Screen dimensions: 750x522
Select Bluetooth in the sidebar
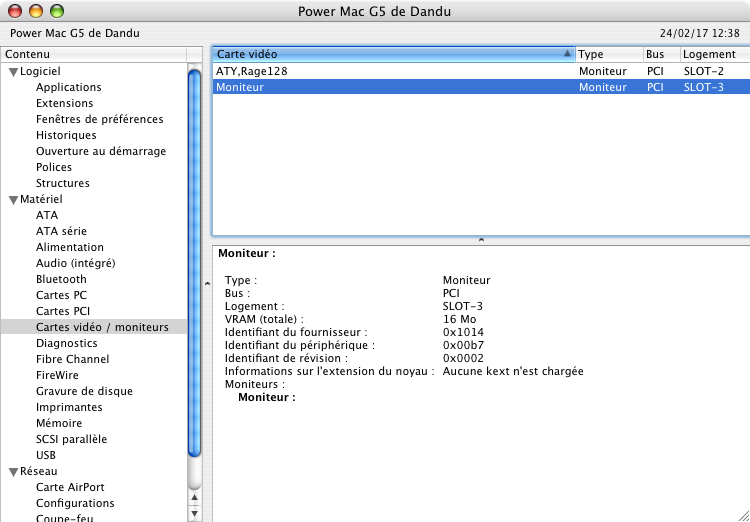tap(61, 279)
